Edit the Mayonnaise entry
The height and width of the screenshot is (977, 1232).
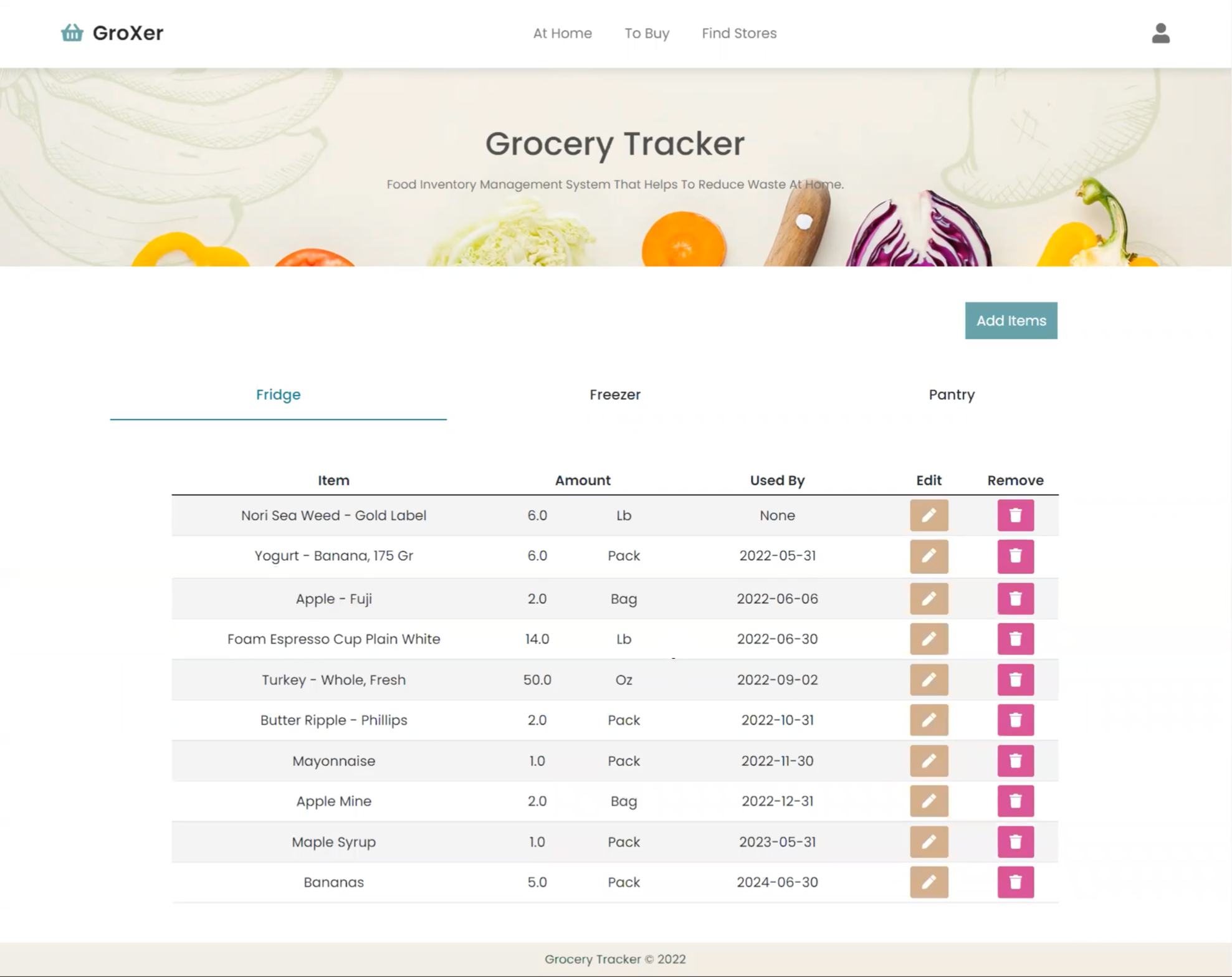coord(928,761)
